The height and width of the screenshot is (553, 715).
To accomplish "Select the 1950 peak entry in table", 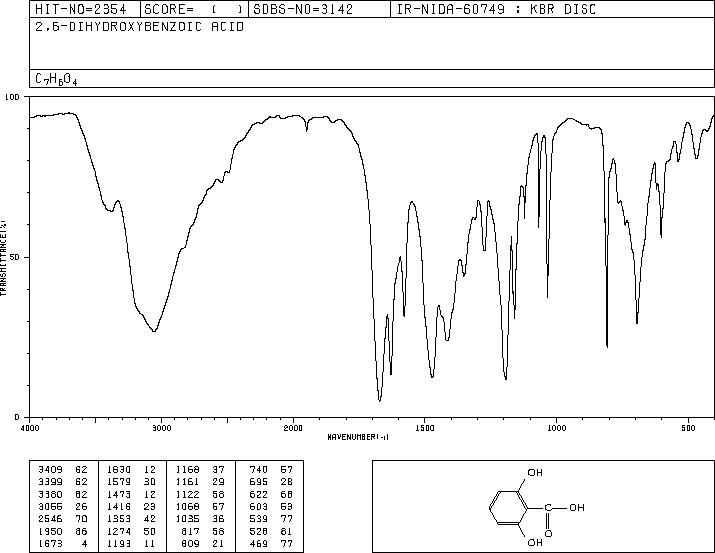I will [63, 532].
